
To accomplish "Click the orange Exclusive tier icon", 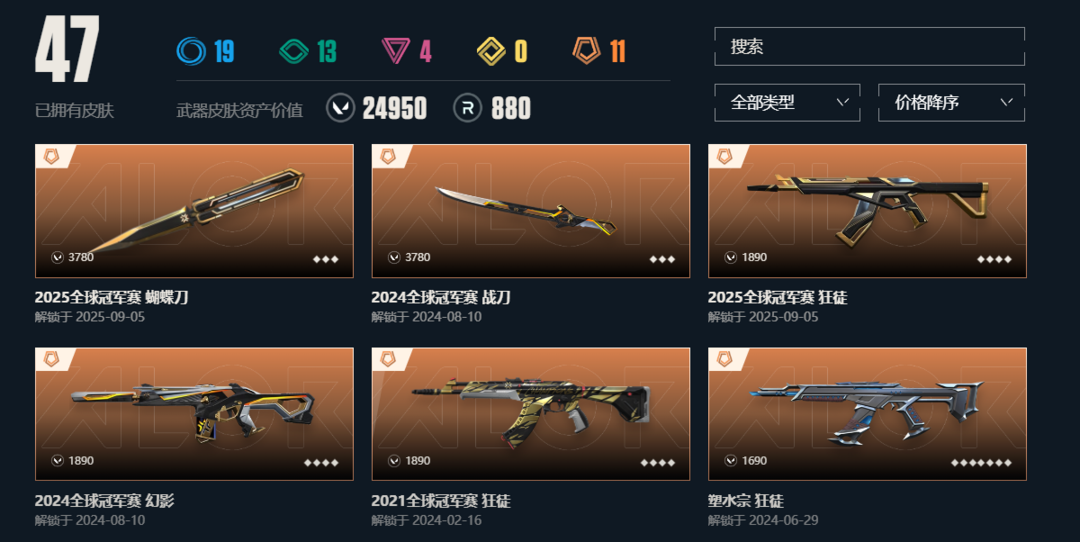I will coord(587,51).
